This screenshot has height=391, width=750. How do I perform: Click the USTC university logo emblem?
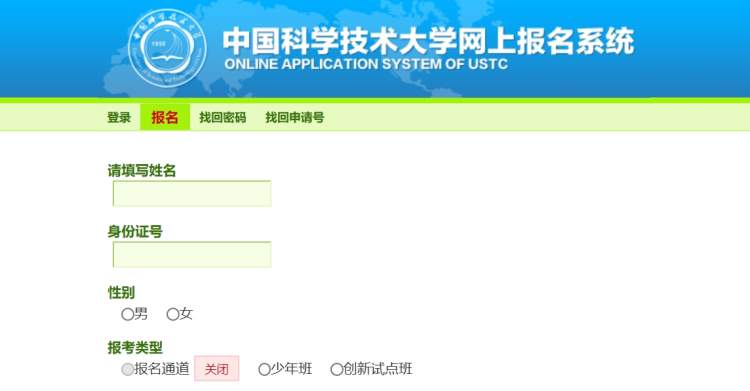167,49
